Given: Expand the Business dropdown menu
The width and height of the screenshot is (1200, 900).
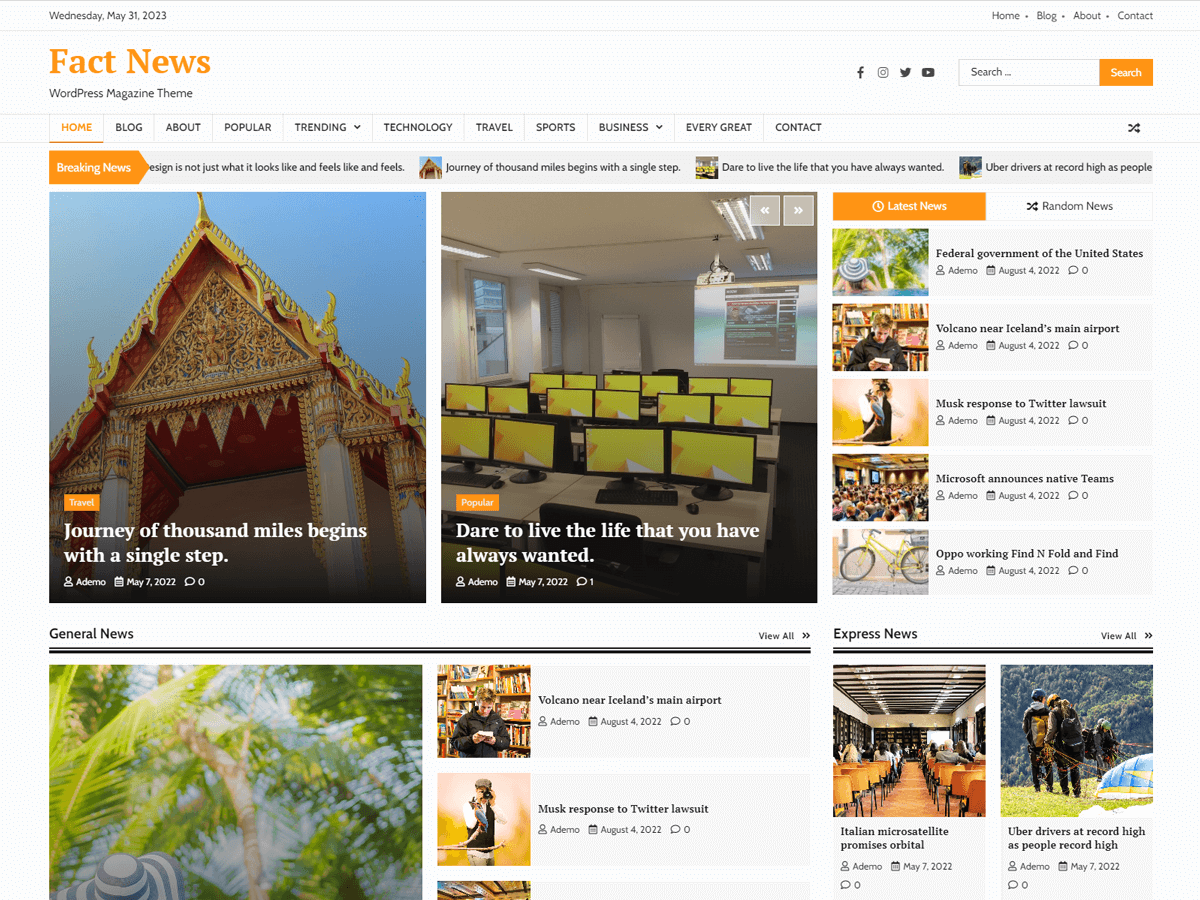Looking at the screenshot, I should pyautogui.click(x=630, y=128).
